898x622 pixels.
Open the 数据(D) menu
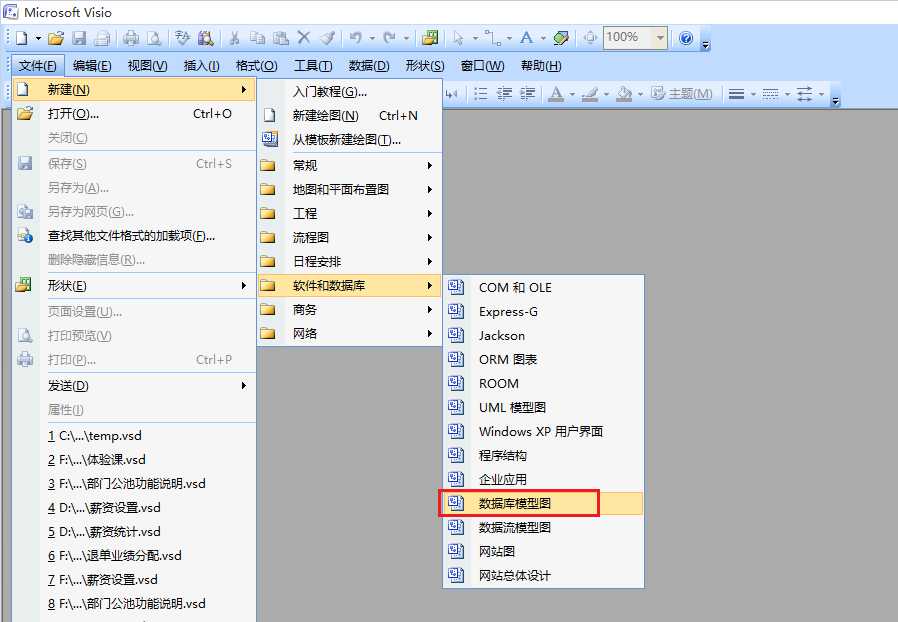(369, 66)
